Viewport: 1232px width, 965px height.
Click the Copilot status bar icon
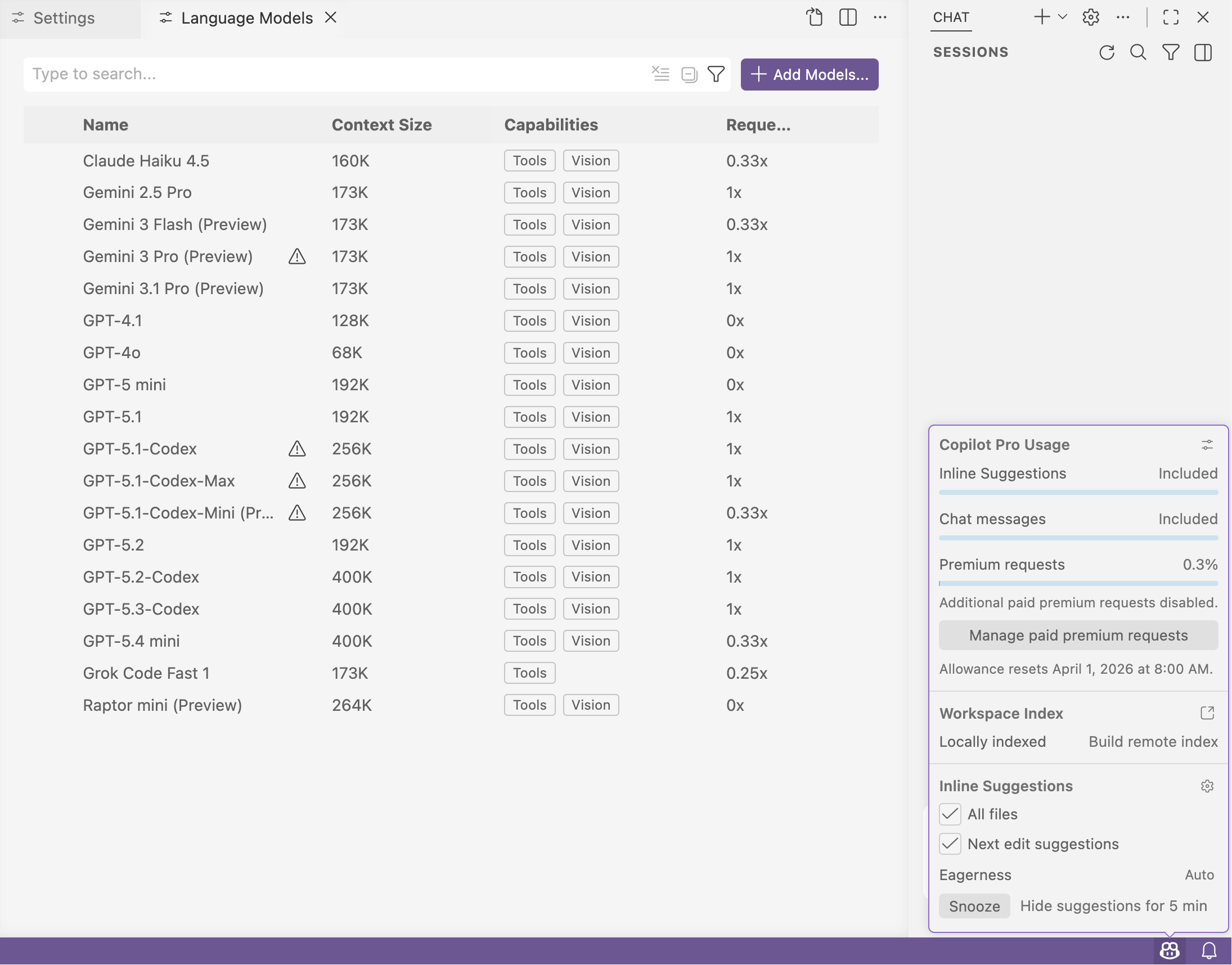[x=1170, y=951]
